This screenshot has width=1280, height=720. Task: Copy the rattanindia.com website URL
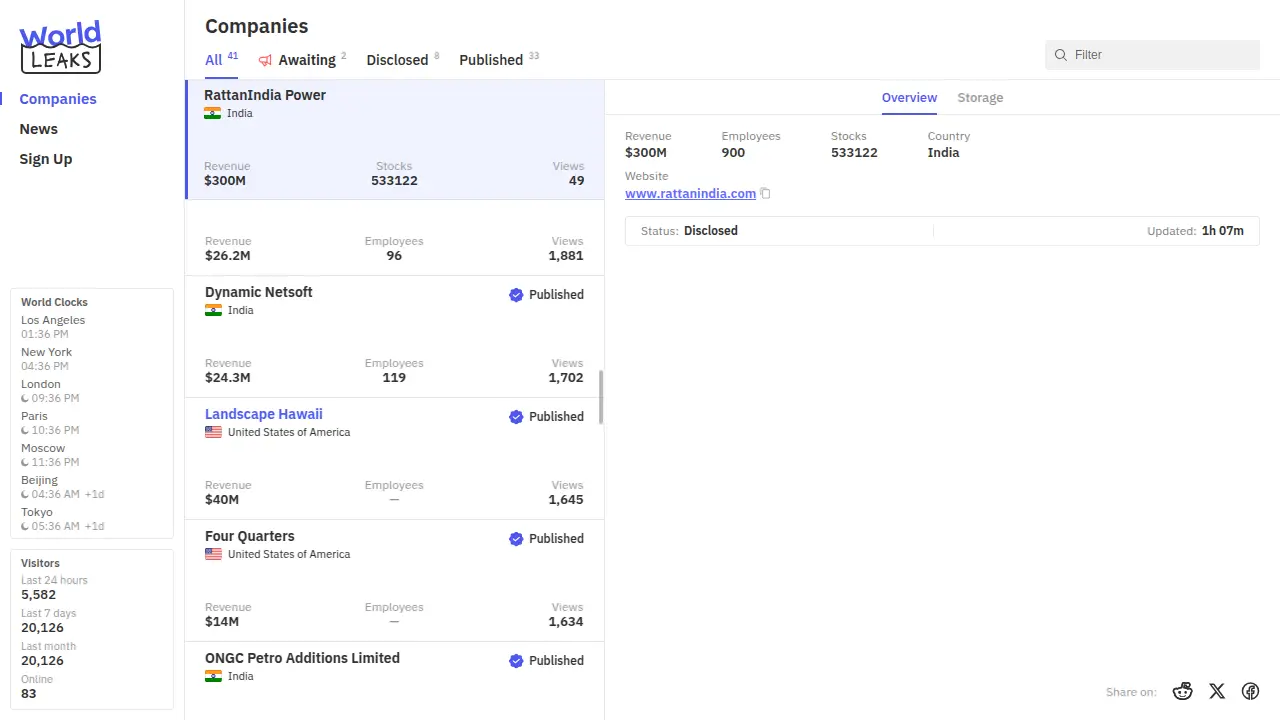(x=765, y=194)
